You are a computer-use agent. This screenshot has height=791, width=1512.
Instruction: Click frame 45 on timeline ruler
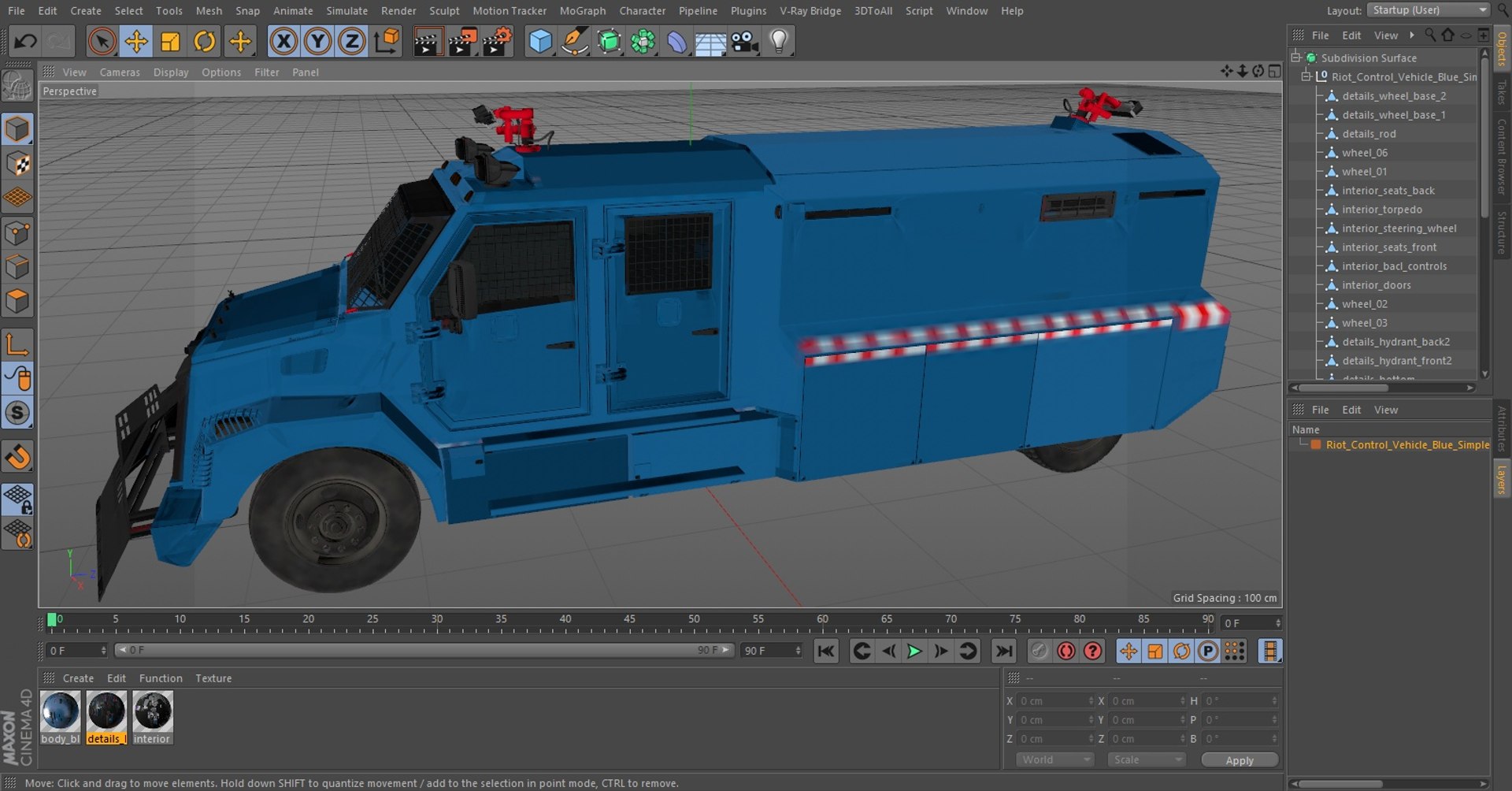click(629, 620)
